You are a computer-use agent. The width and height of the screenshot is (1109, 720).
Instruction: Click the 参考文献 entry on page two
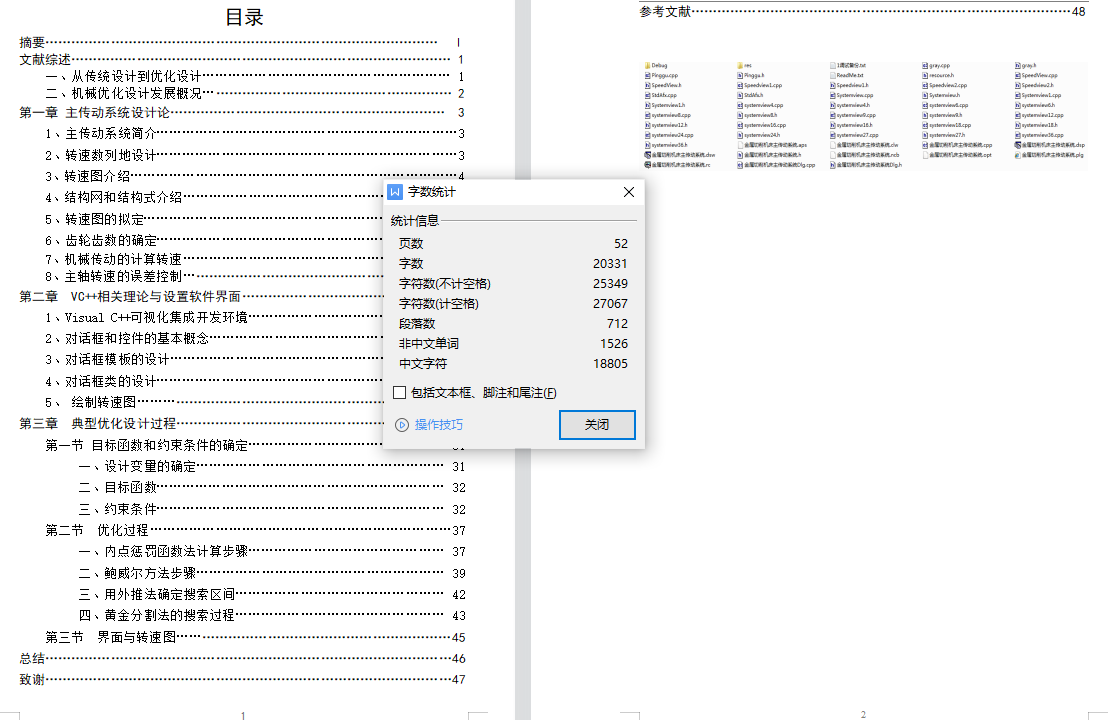862,11
